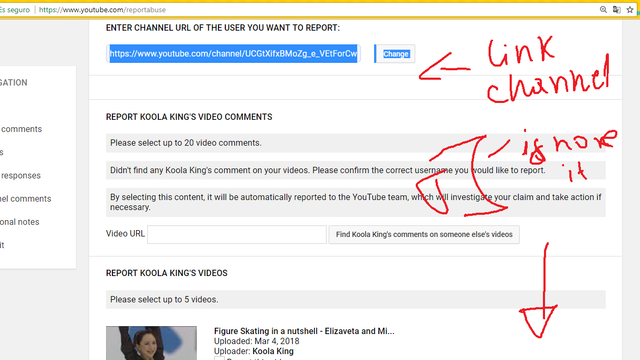Viewport: 640px width, 360px height.
Task: Click 'Please select up to 20 video comments.' text
Action: 186,143
